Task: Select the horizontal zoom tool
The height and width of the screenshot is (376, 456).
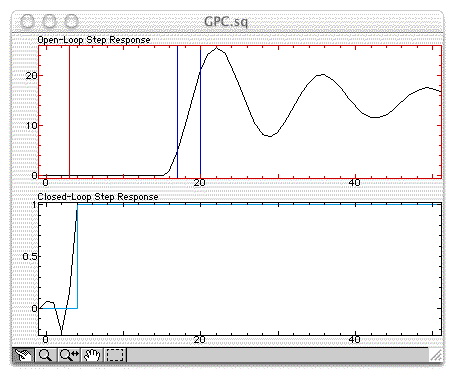Action: 69,355
